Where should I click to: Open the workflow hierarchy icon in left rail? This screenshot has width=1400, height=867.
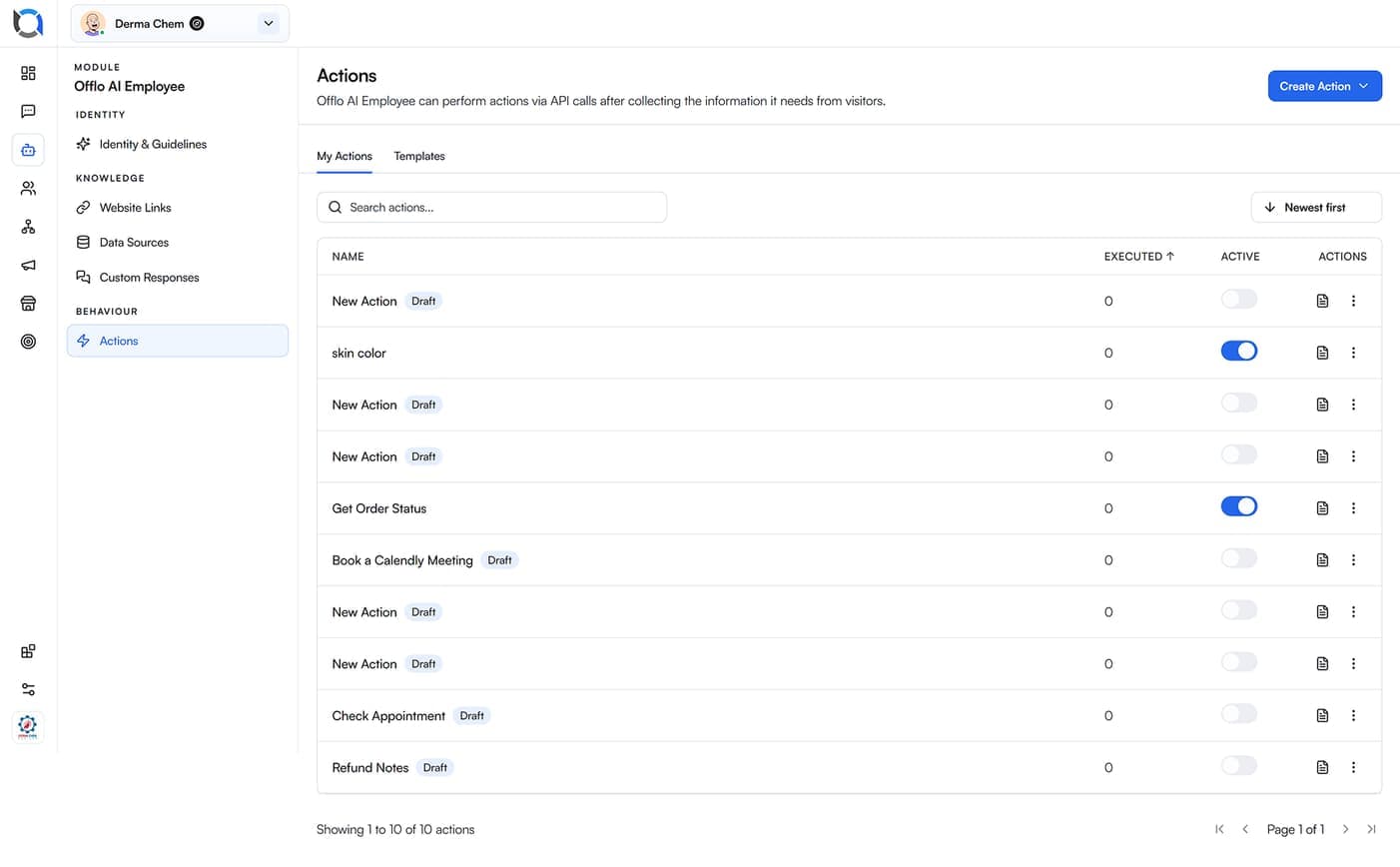[28, 227]
